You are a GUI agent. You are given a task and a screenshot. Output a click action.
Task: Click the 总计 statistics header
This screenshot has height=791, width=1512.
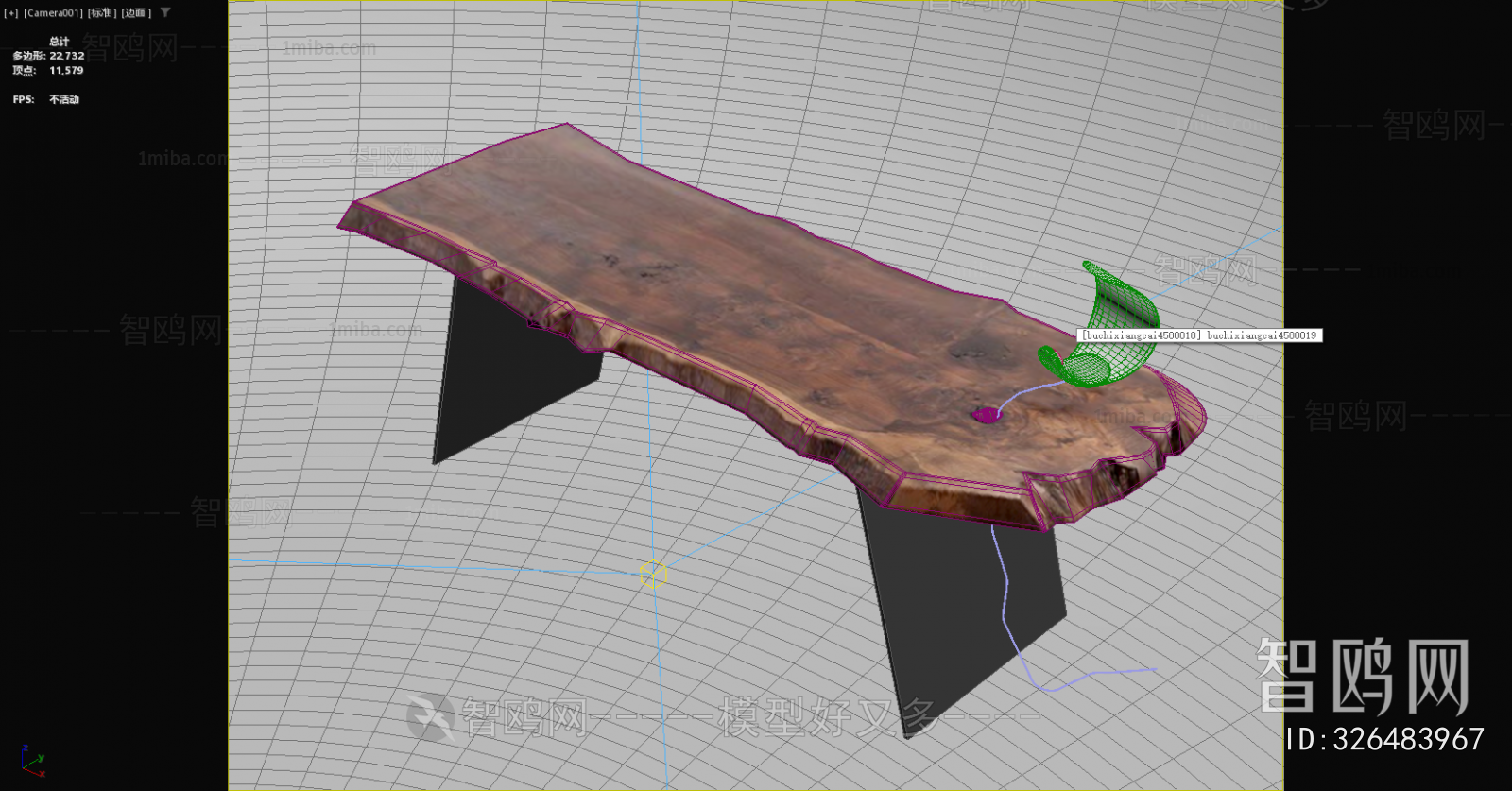click(x=59, y=42)
